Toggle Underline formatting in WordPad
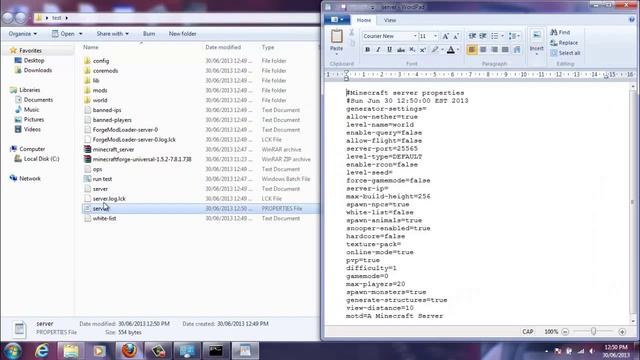The height and width of the screenshot is (360, 640). coord(389,50)
